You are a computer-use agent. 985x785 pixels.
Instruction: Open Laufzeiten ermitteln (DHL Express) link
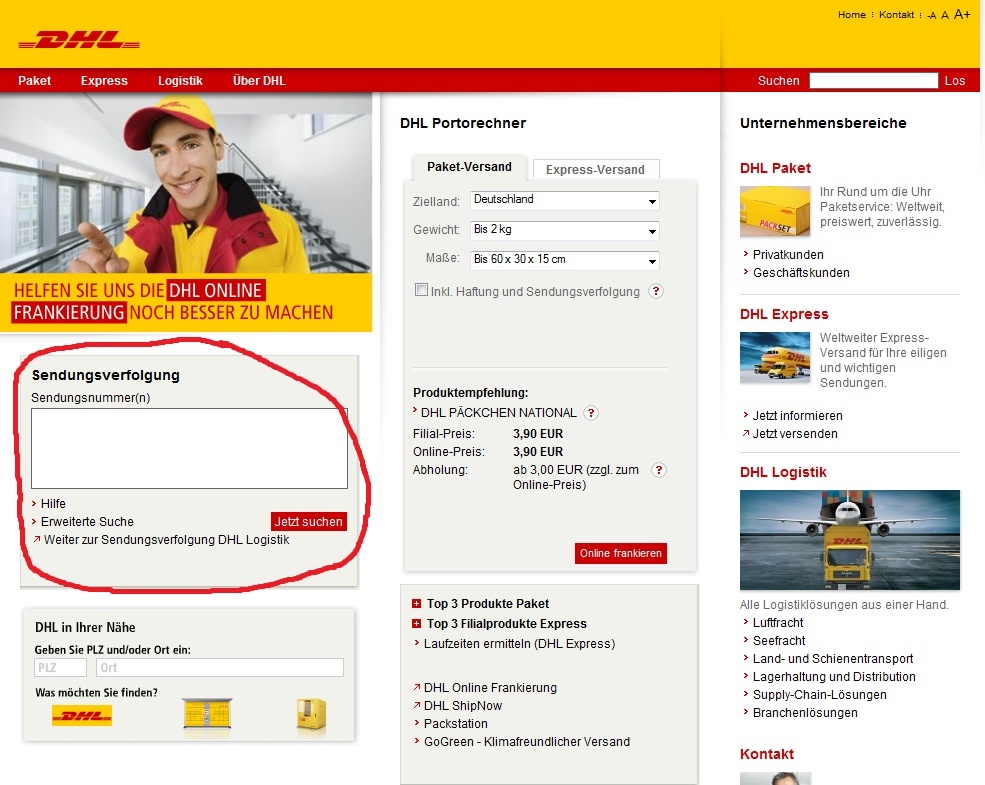point(520,644)
